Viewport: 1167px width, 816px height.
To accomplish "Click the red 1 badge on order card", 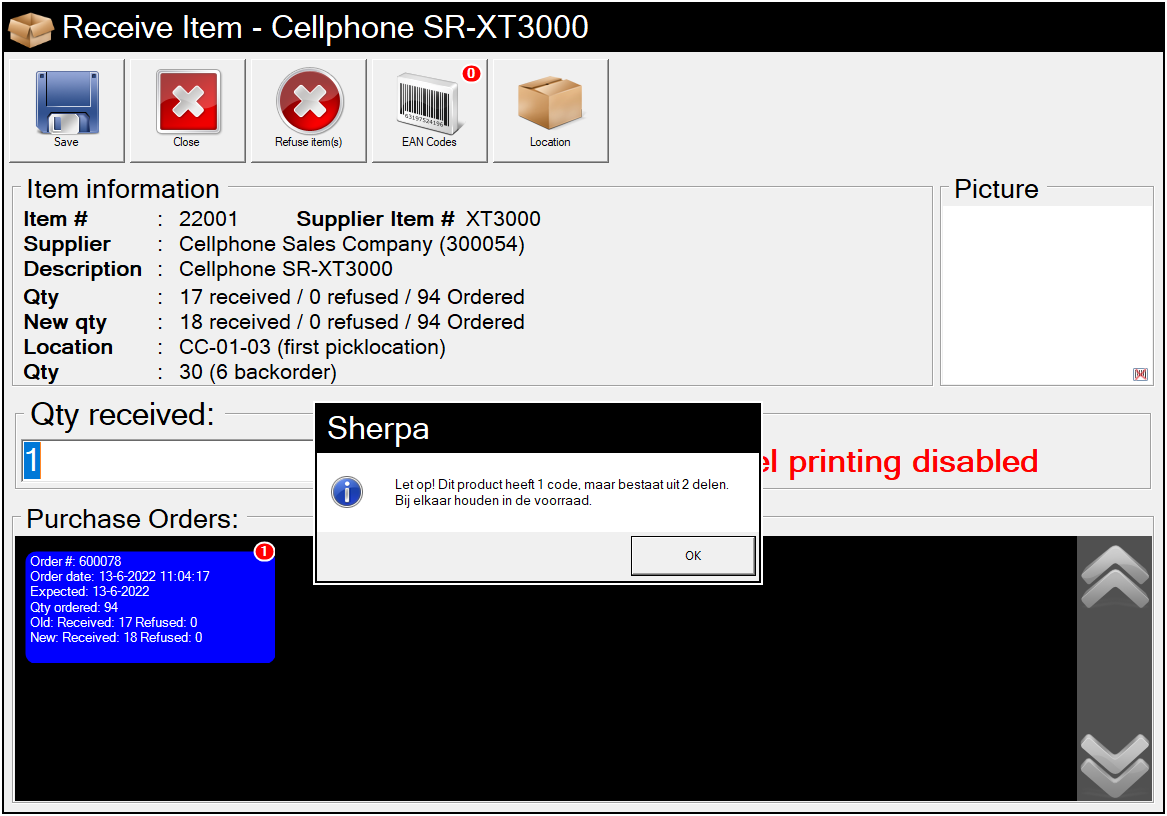I will [264, 552].
